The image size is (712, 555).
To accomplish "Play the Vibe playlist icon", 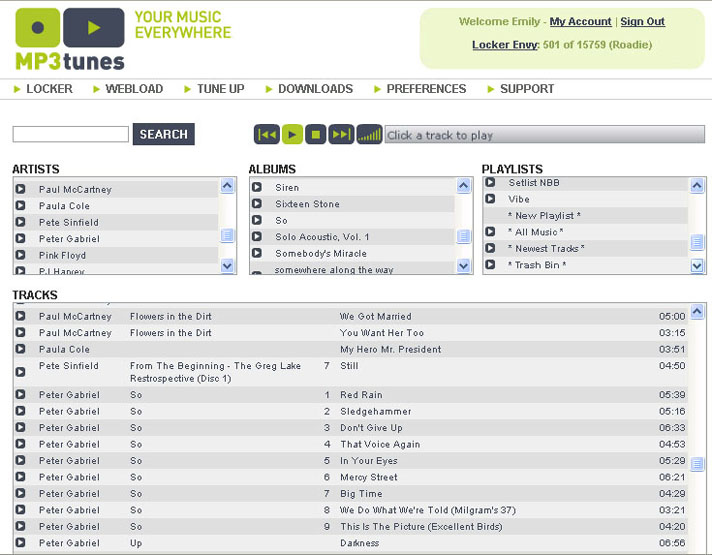I will [x=490, y=198].
